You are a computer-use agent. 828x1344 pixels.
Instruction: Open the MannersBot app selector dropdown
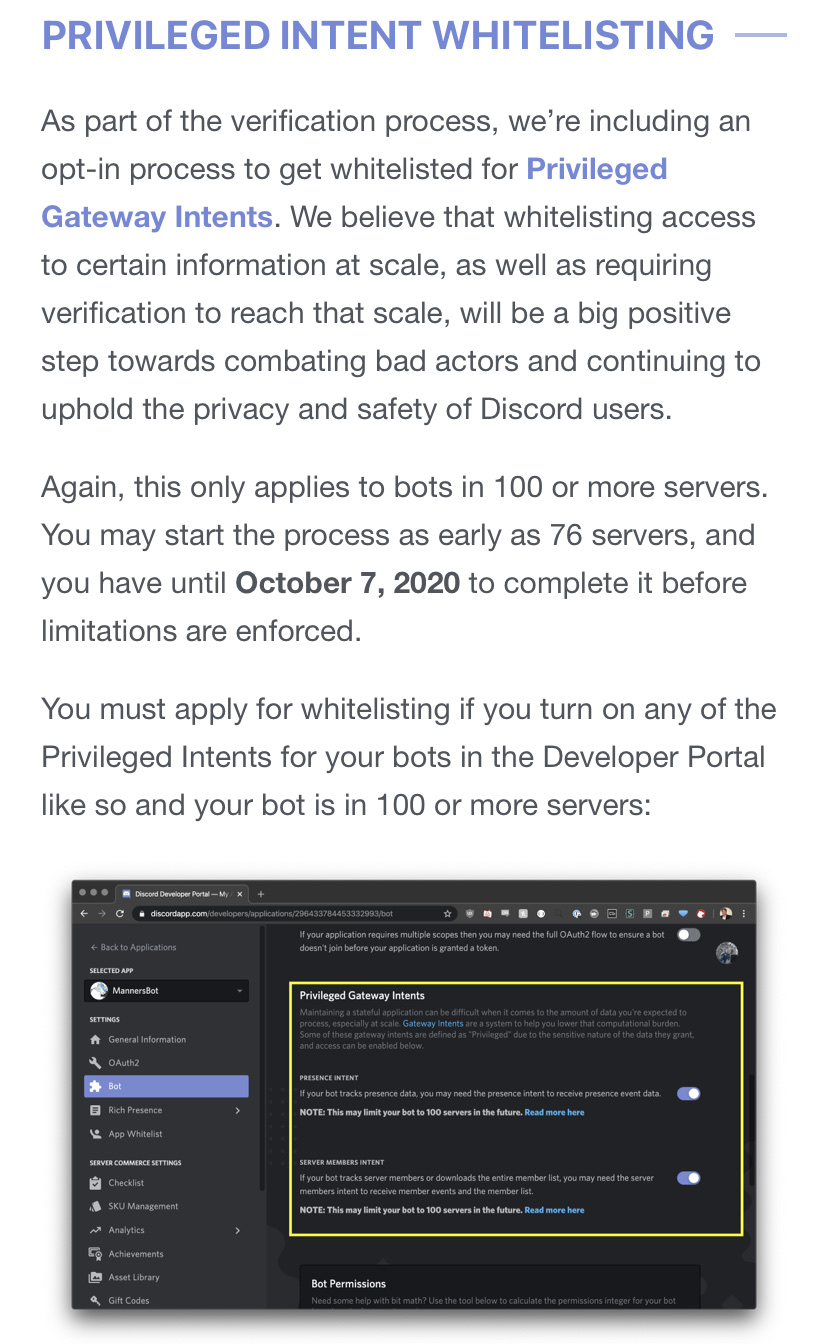coord(166,991)
